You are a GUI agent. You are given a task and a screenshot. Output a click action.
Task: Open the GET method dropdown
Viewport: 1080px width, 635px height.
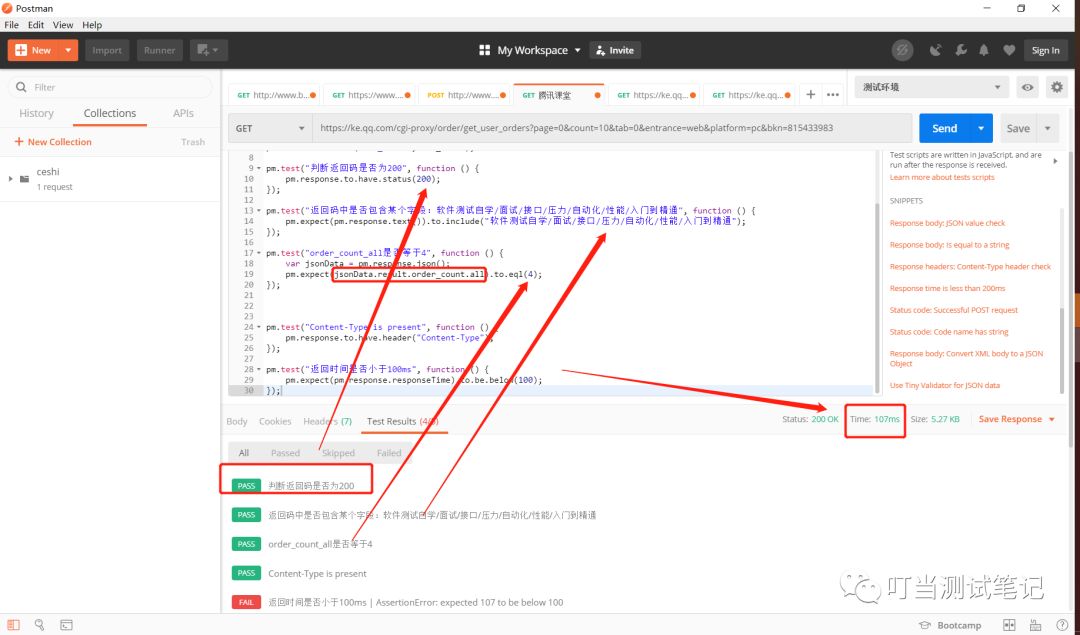pos(270,128)
